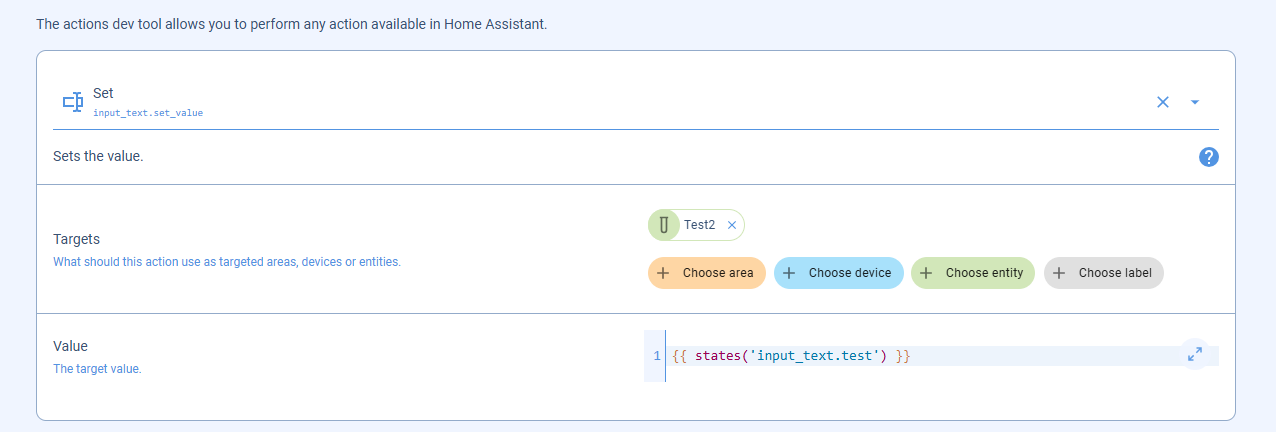
Task: Choose entity as a target
Action: click(972, 273)
